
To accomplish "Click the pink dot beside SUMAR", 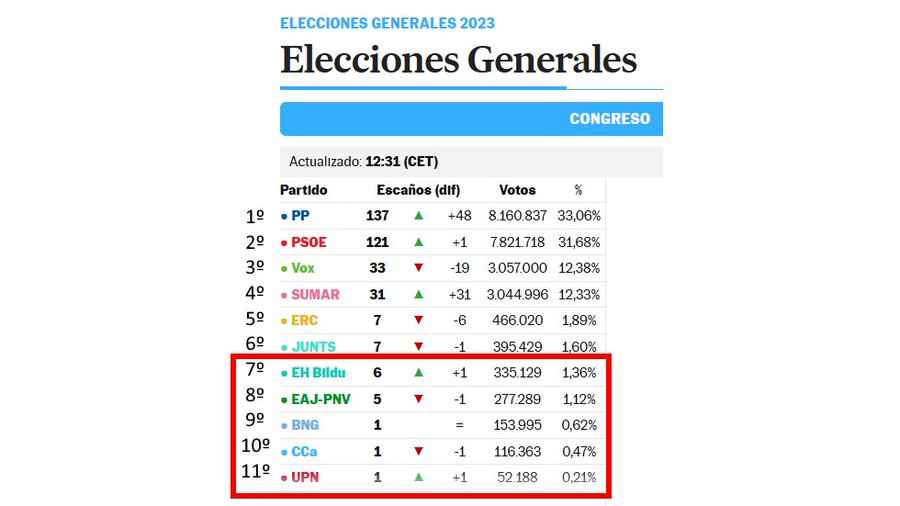I will (284, 295).
